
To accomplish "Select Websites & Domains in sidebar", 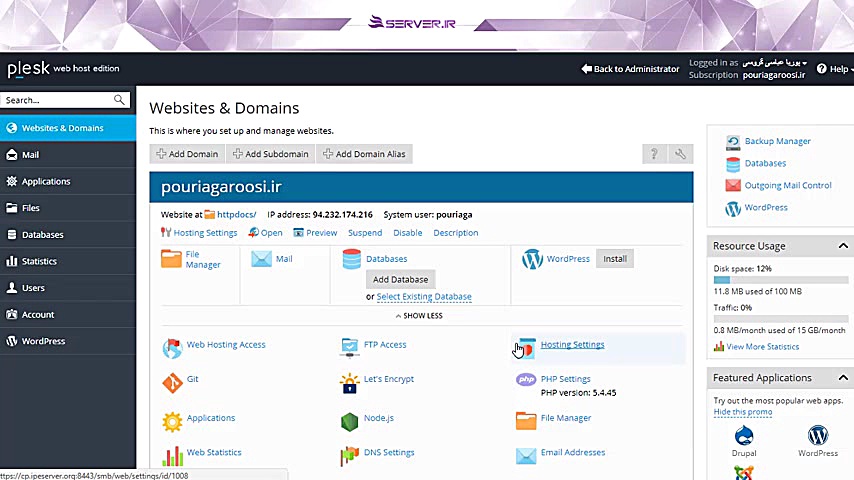I will click(x=68, y=128).
